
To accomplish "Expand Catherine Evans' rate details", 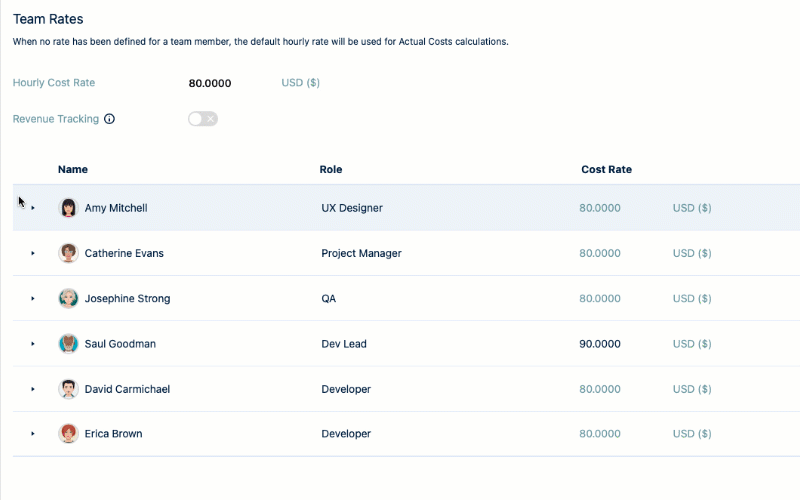I will pos(33,253).
